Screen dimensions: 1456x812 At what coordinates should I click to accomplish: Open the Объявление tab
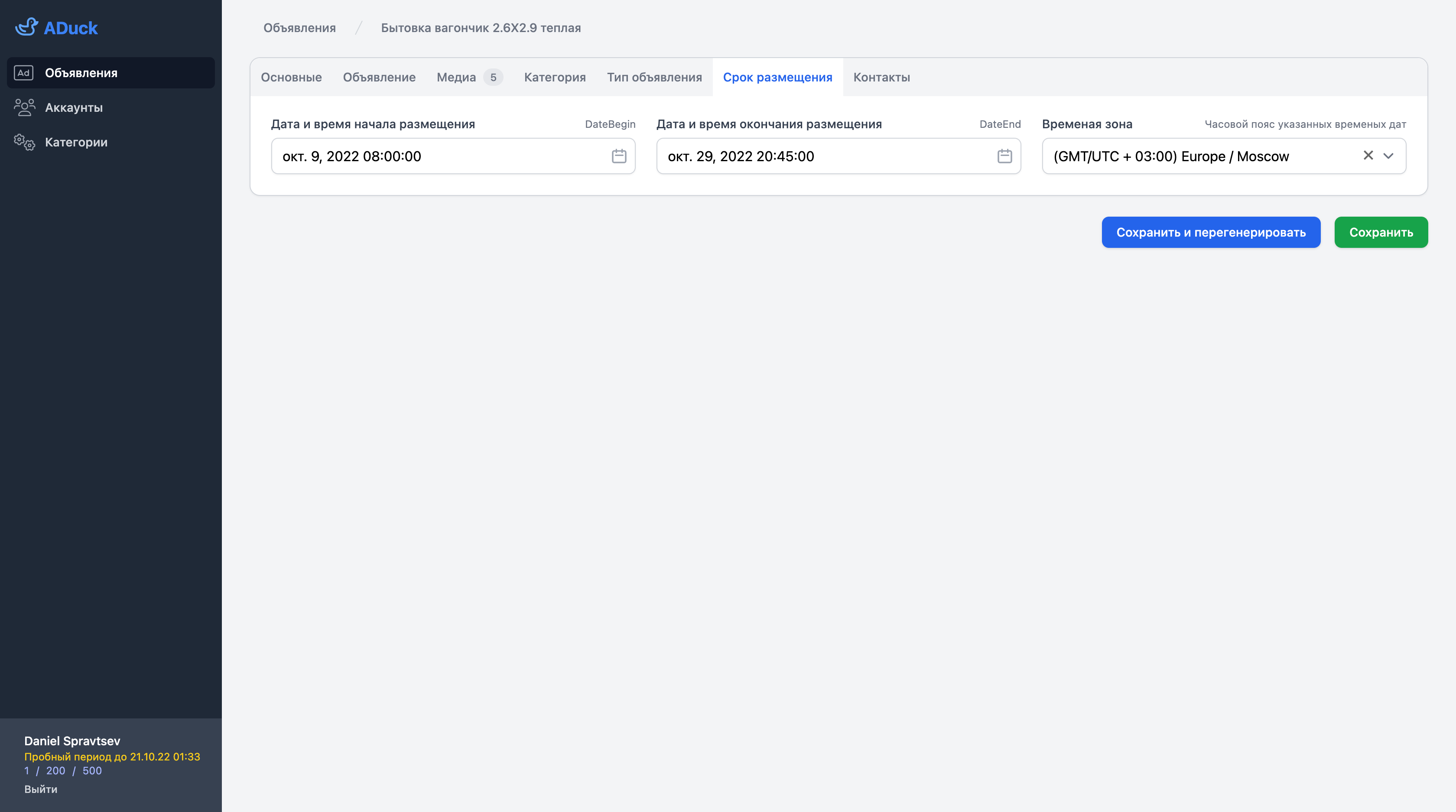click(x=379, y=78)
